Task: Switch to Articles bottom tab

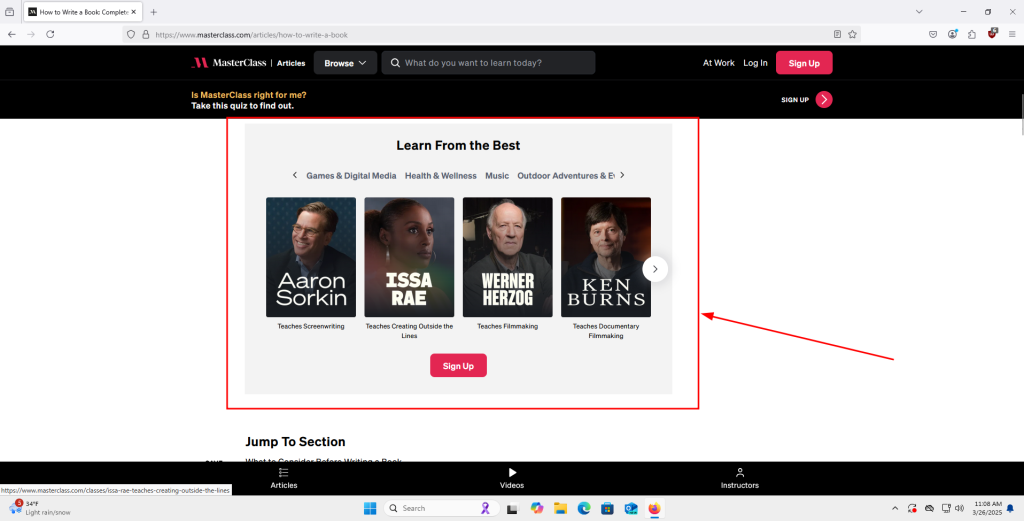Action: (283, 478)
